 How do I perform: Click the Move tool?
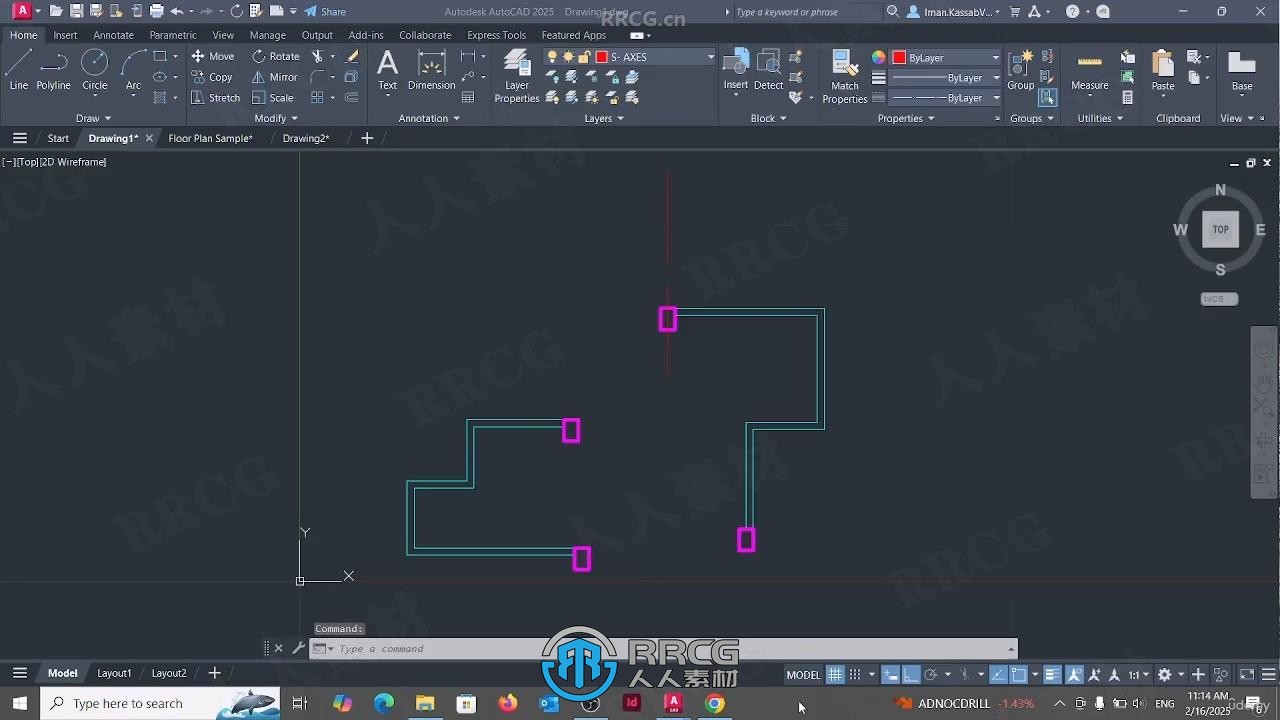pos(212,56)
